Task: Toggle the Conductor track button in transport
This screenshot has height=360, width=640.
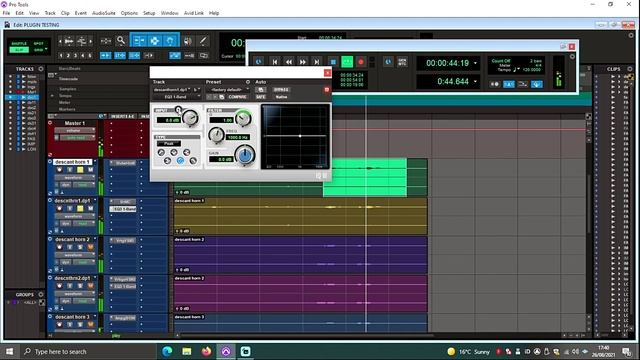Action: click(x=537, y=84)
